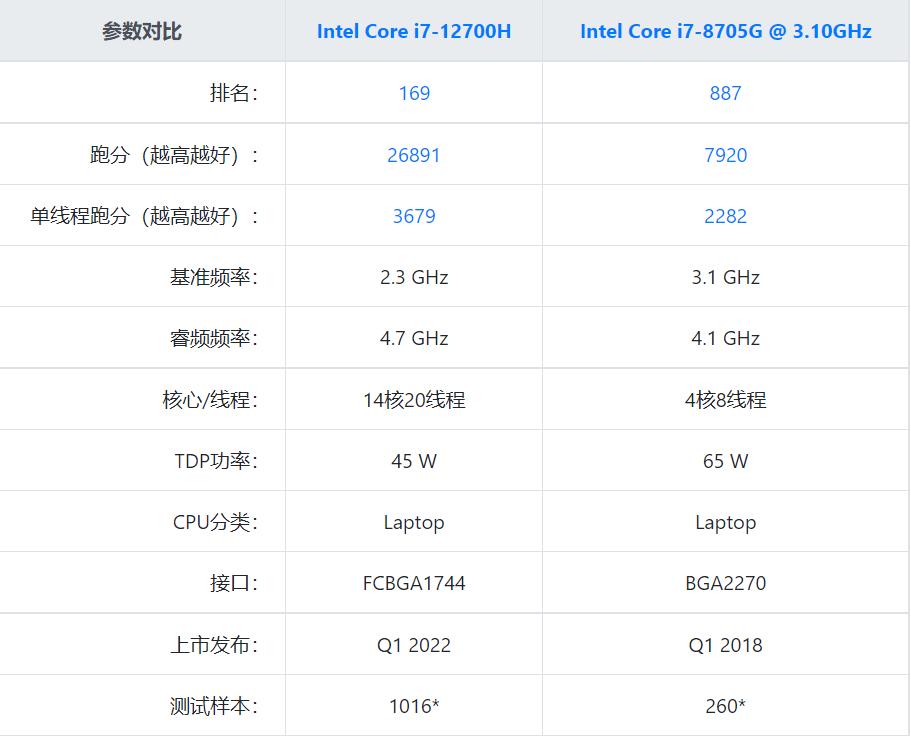Open the Intel Core i7-12700H product page
911x736 pixels.
pyautogui.click(x=415, y=31)
